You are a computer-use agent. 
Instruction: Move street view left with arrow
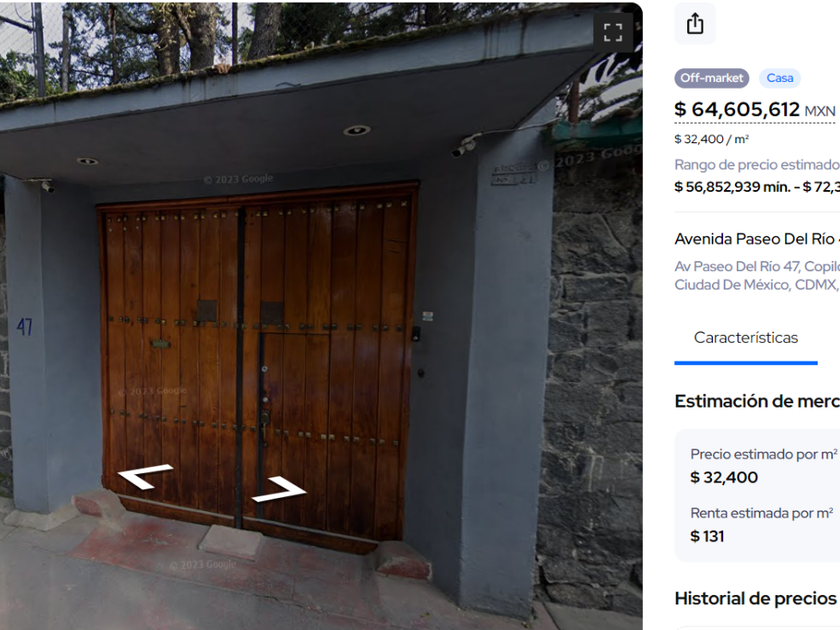145,476
